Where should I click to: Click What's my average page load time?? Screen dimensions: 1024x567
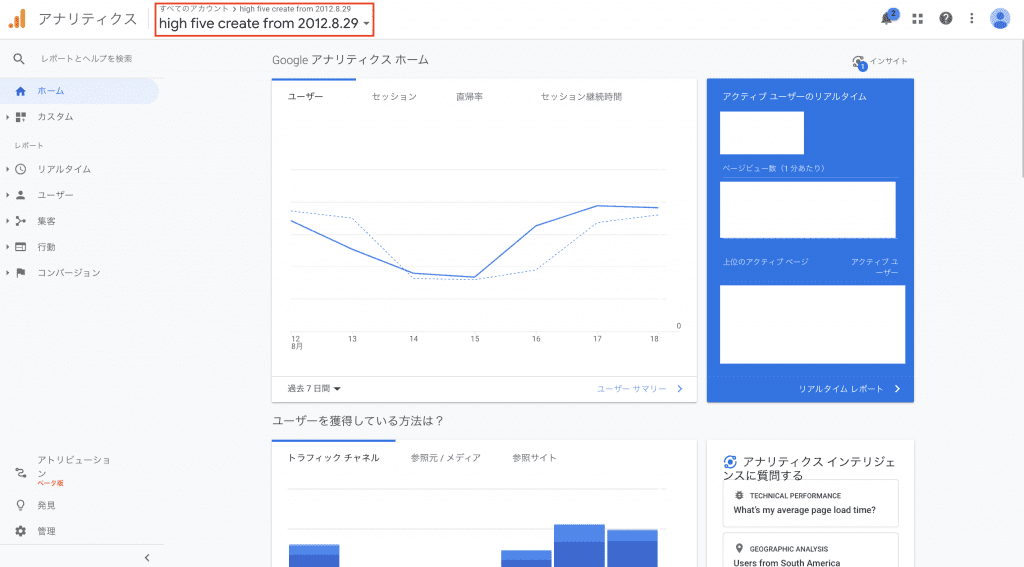pos(805,510)
